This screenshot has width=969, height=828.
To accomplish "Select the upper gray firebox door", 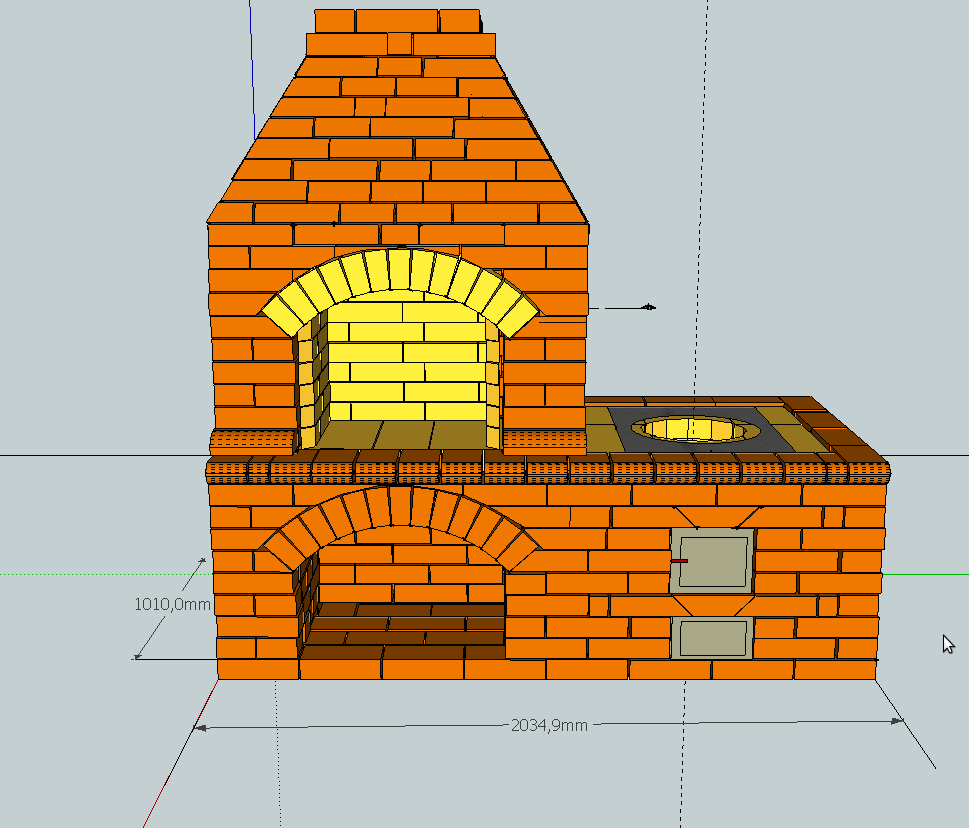I will point(711,561).
